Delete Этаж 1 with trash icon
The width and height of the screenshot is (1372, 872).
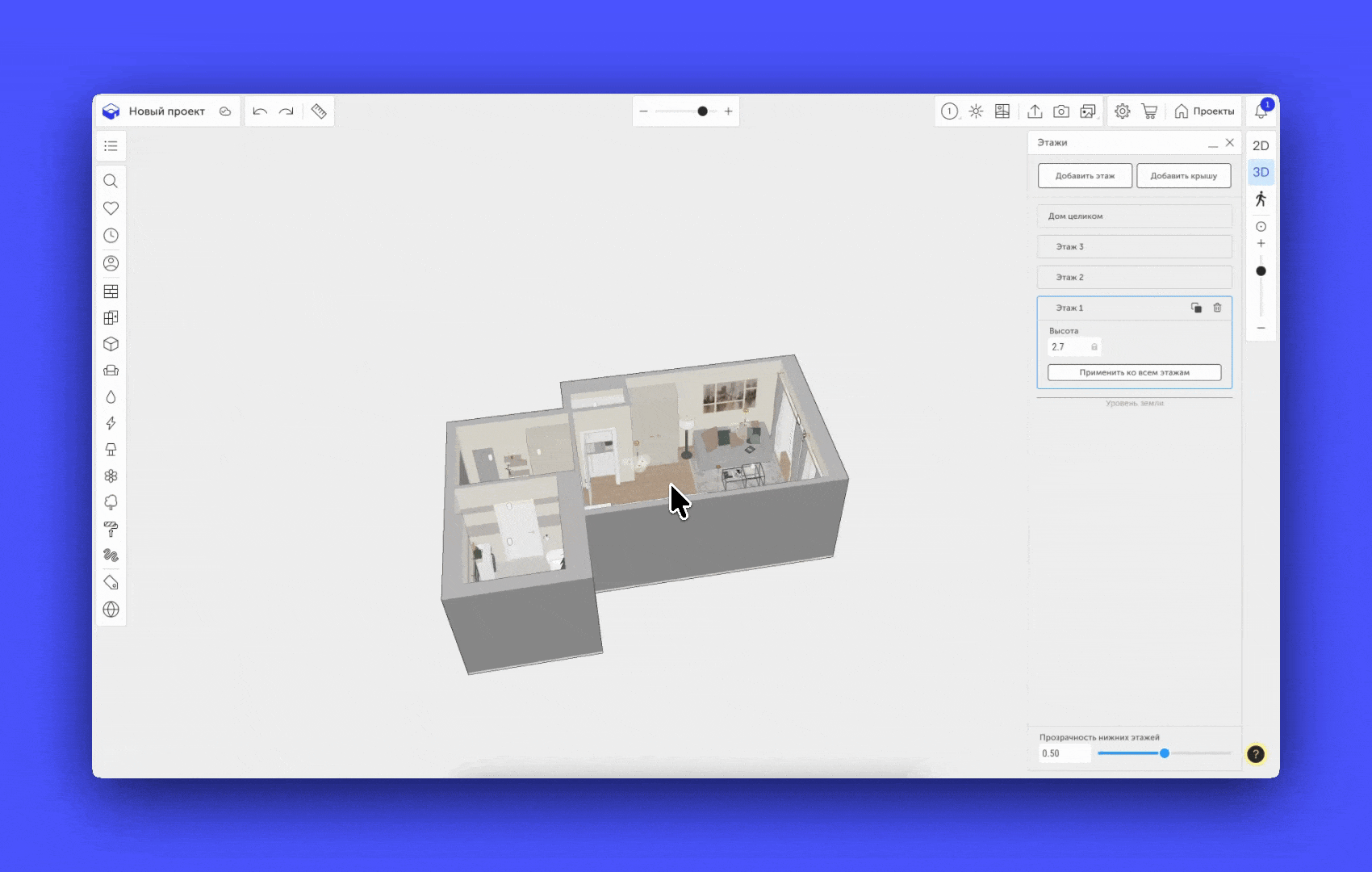point(1217,308)
